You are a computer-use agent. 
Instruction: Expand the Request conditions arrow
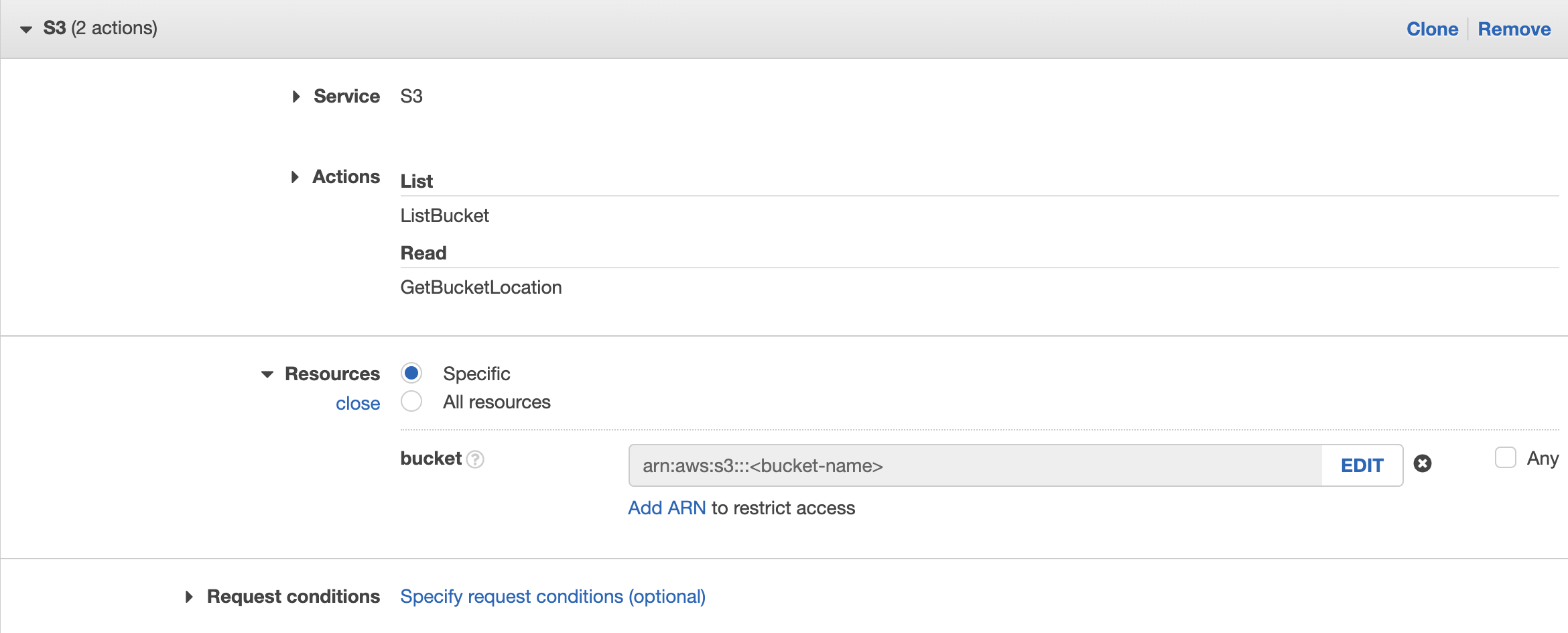pos(189,597)
